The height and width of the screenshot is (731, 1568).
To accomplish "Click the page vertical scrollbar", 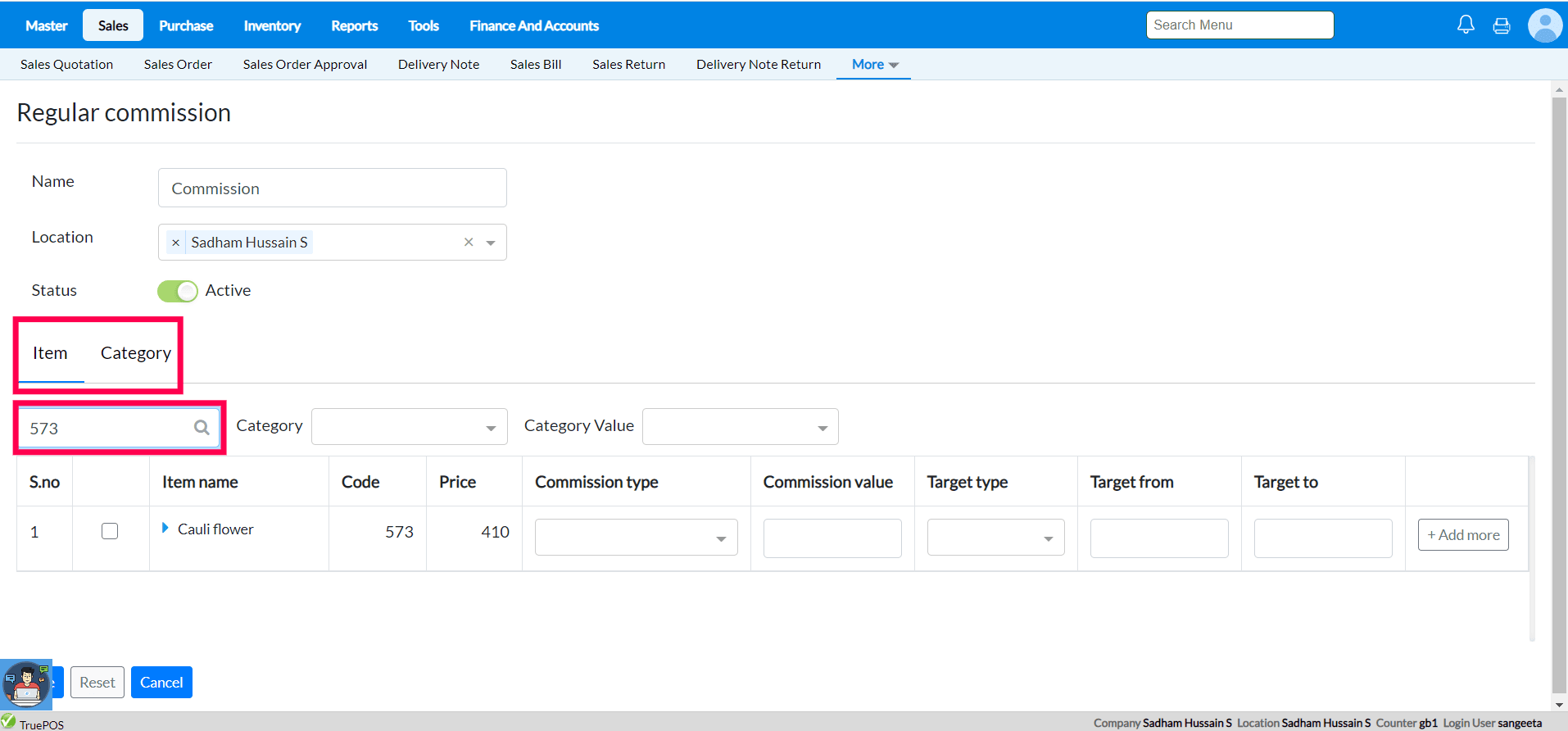I will [x=1559, y=393].
